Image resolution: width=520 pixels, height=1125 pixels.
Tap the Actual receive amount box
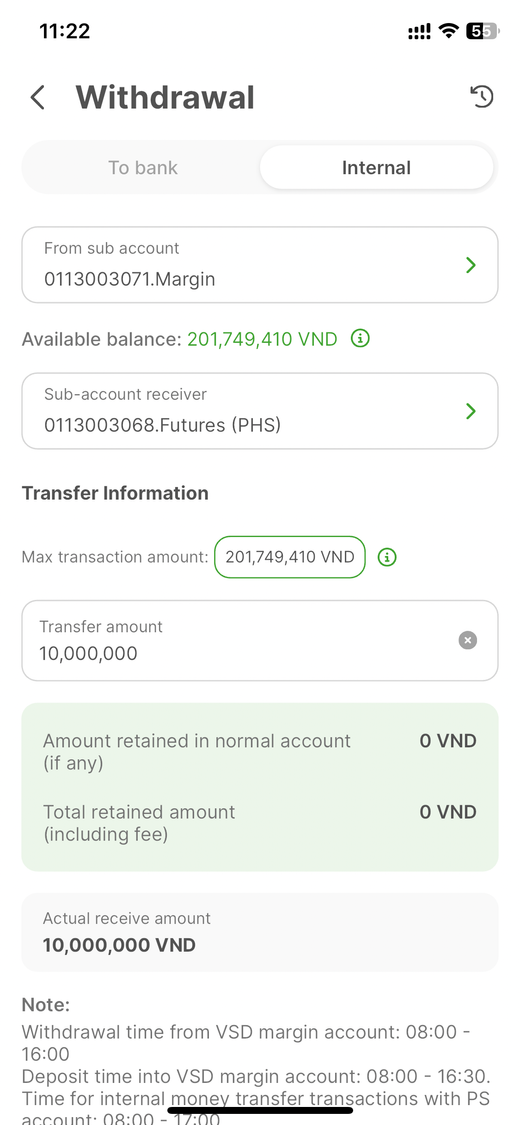(260, 933)
